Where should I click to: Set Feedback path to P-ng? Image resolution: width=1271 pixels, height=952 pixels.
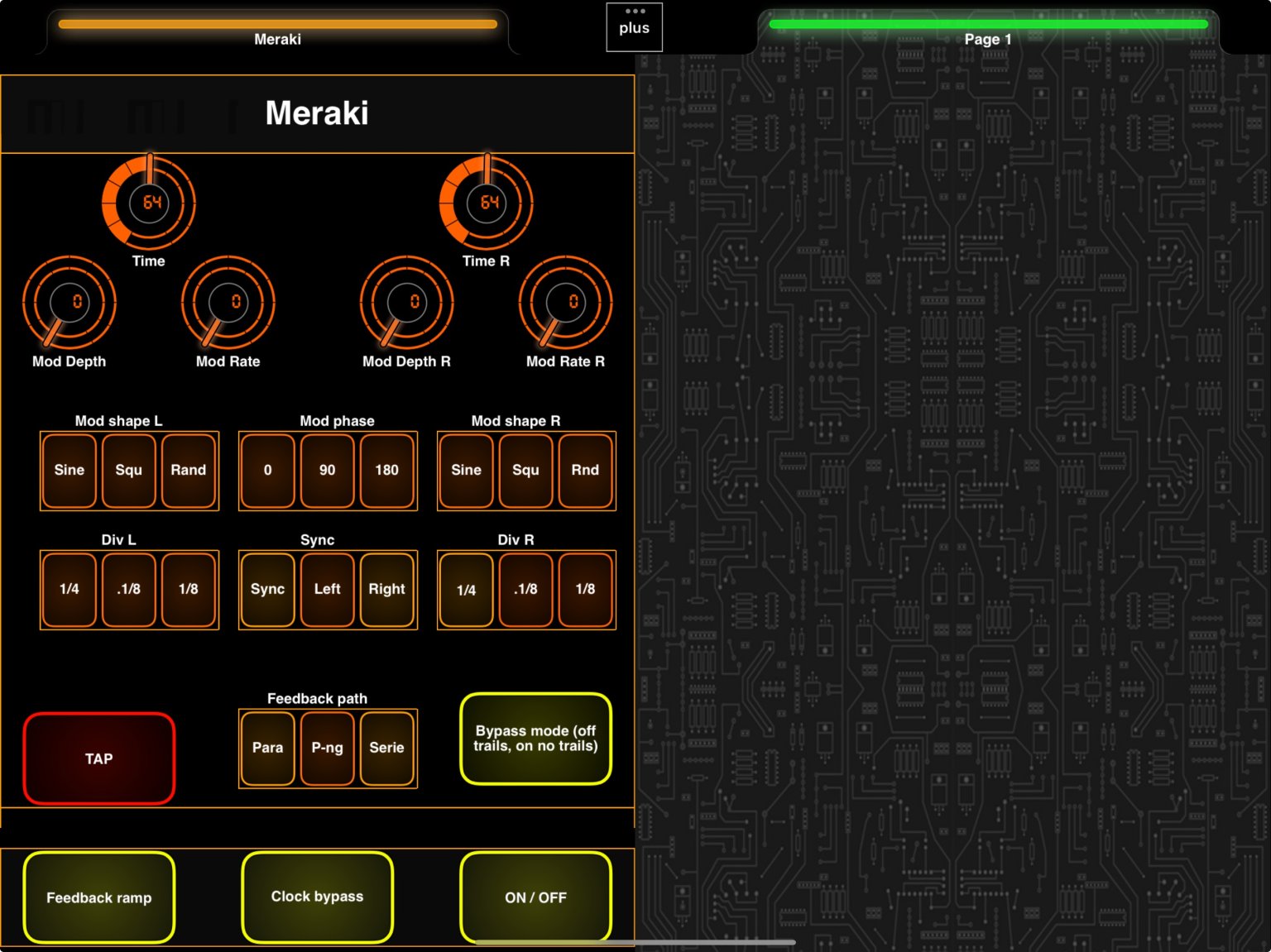pyautogui.click(x=328, y=749)
